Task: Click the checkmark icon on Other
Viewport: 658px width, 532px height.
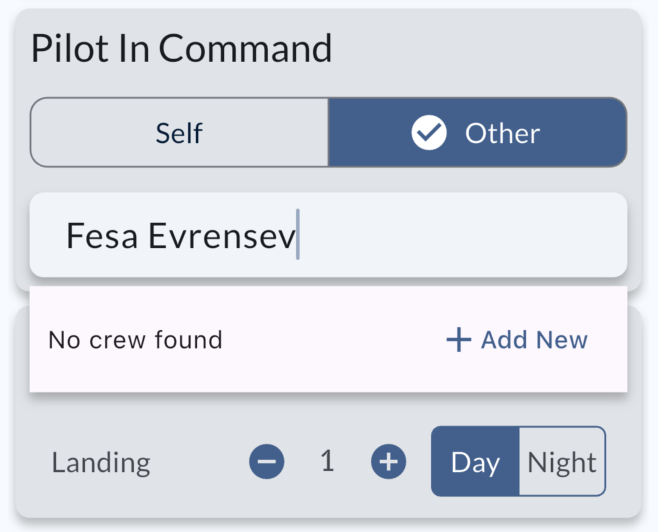Action: [x=429, y=133]
